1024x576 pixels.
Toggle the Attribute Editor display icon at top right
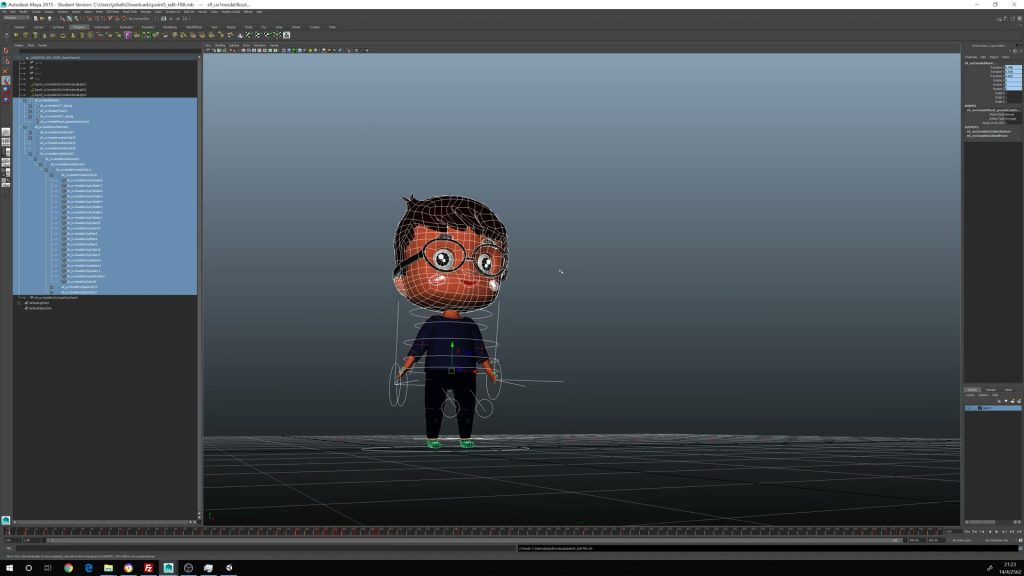(x=1006, y=19)
